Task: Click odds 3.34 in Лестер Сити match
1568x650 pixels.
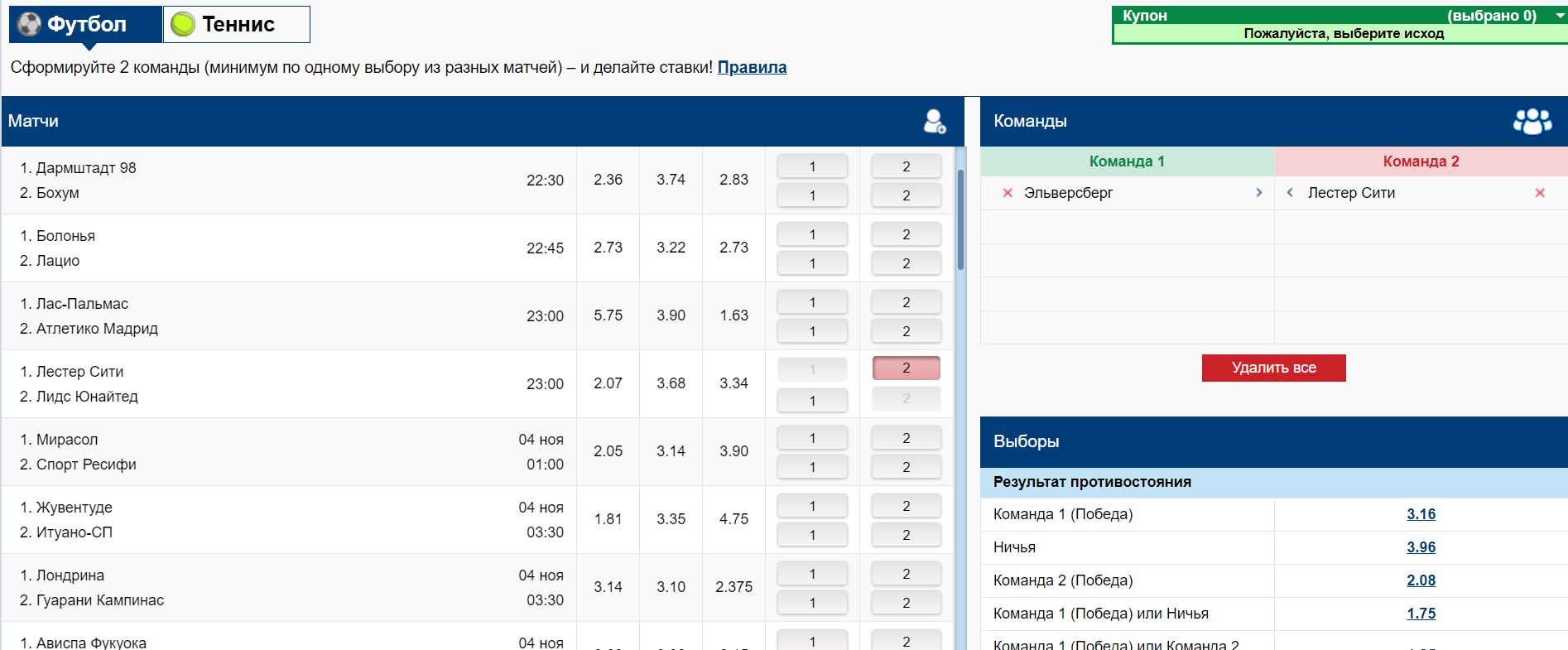Action: pyautogui.click(x=733, y=383)
